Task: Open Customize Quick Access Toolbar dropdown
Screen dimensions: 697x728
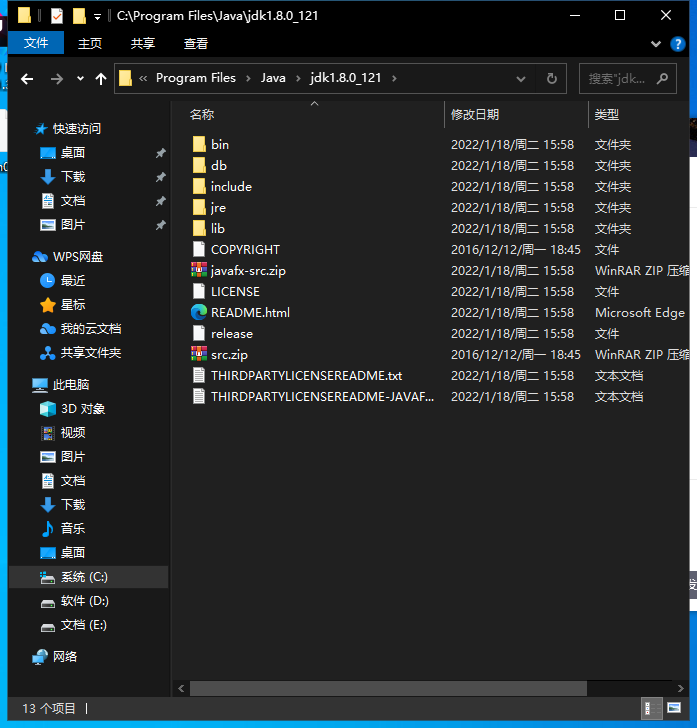Action: tap(97, 17)
